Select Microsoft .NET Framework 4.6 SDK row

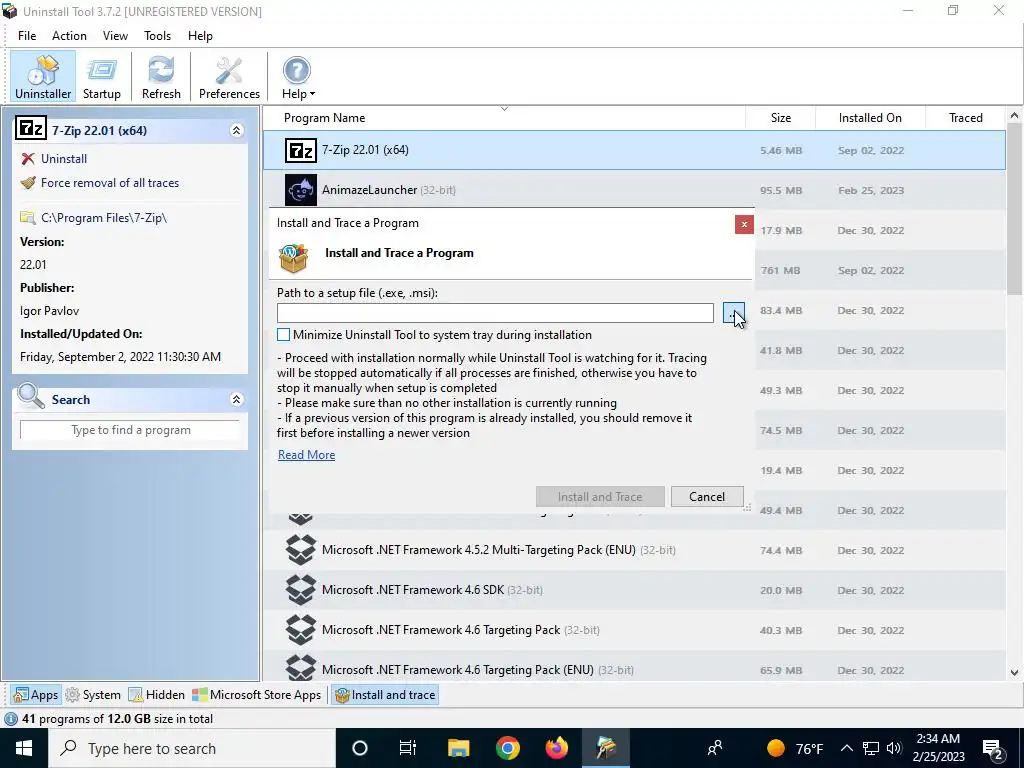click(x=633, y=590)
